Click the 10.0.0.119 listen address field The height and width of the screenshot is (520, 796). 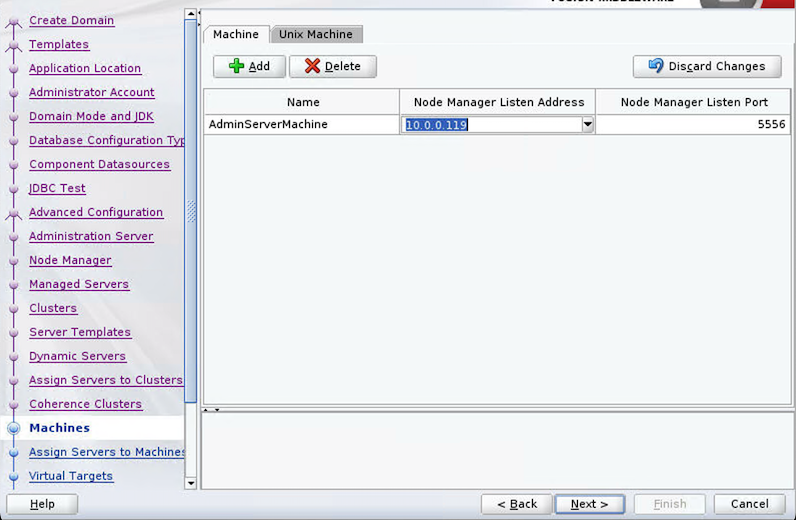pyautogui.click(x=491, y=124)
